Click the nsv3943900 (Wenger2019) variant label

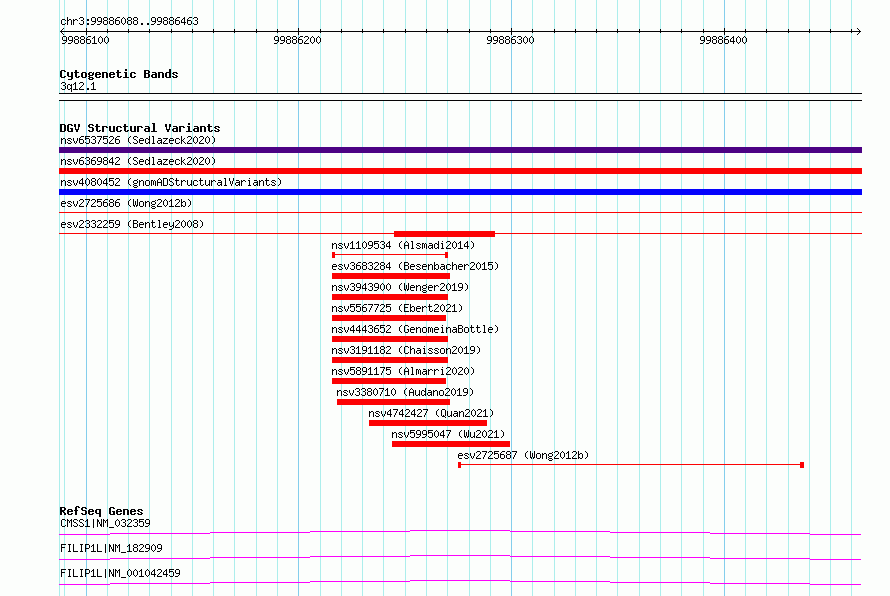click(400, 287)
